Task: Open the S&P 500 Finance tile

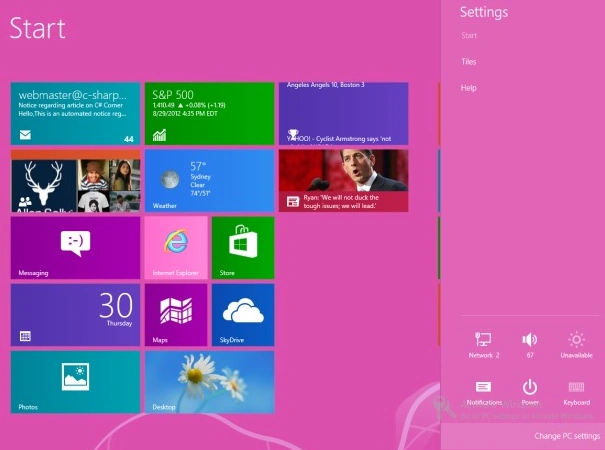Action: [210, 113]
